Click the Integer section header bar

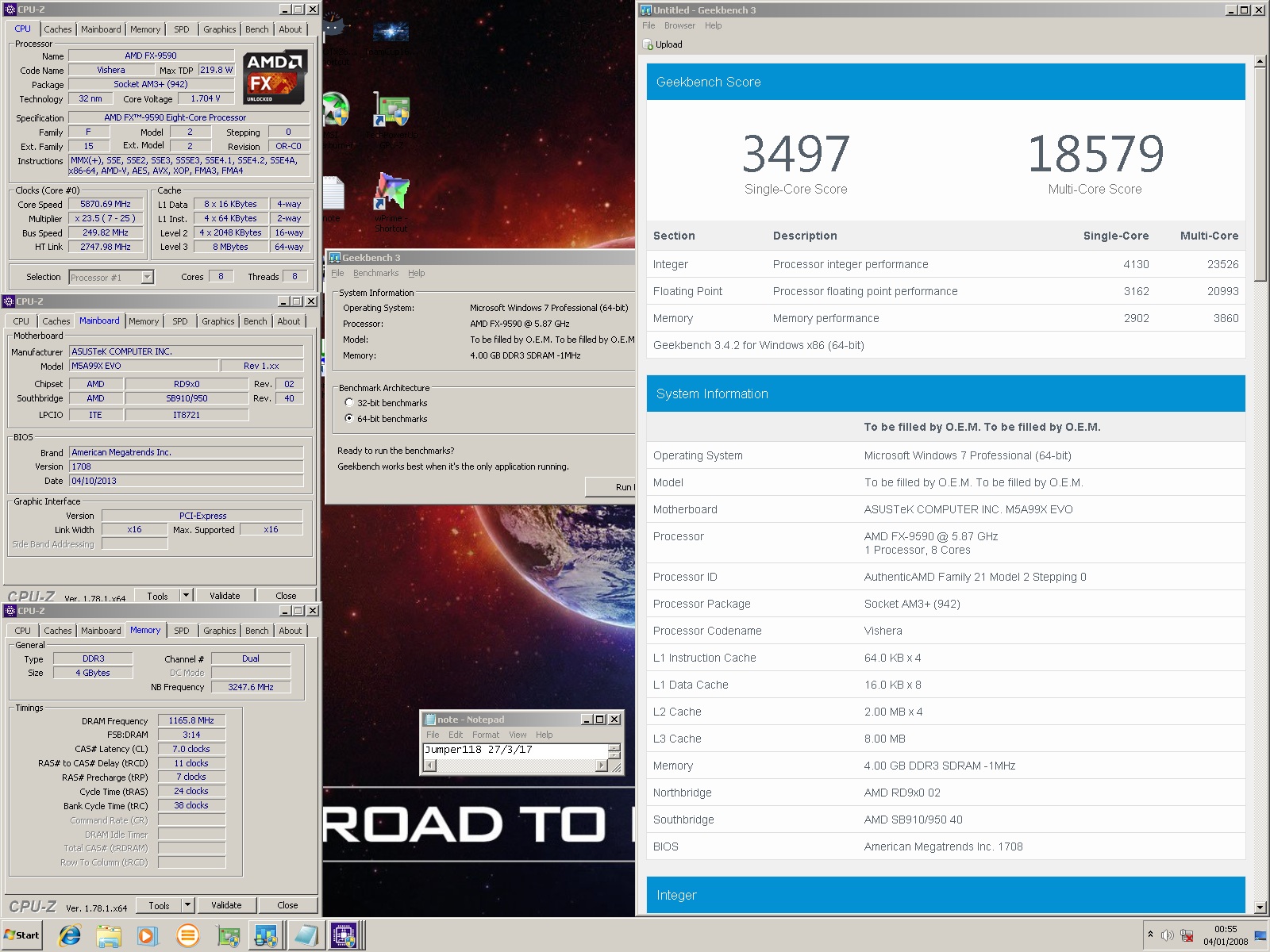945,895
